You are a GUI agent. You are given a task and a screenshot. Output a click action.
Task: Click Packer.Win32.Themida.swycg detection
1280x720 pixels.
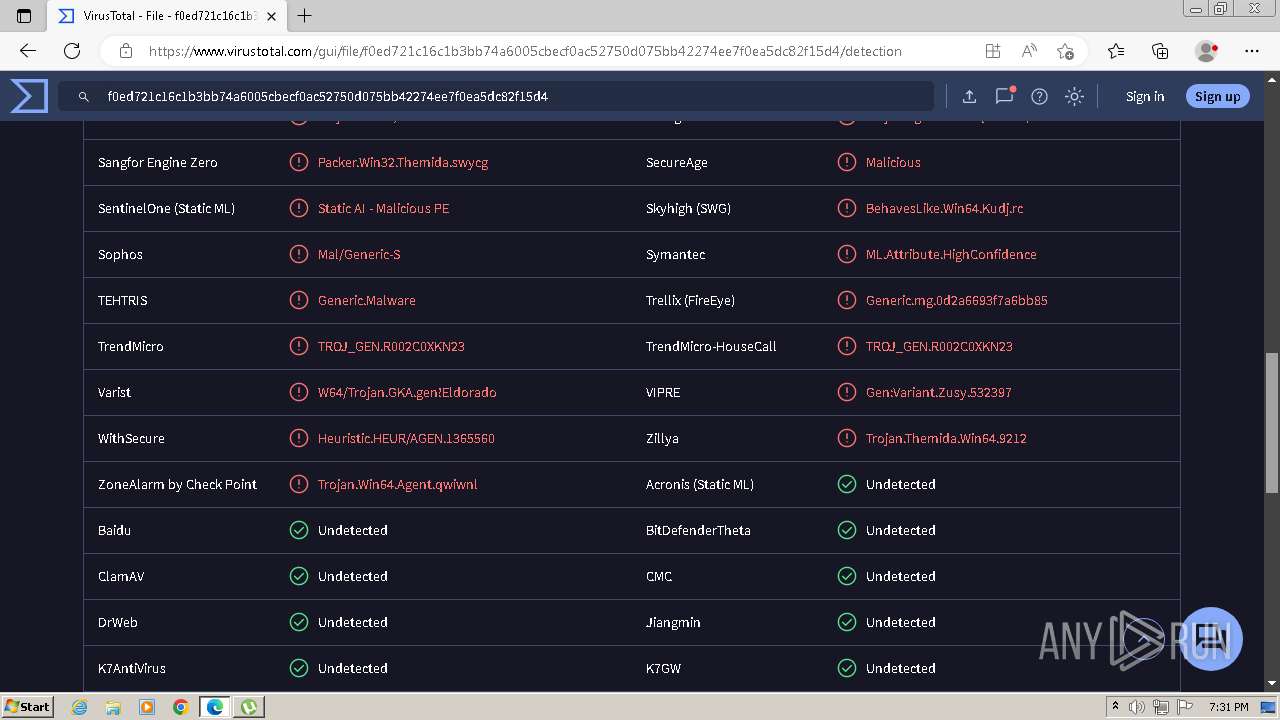pos(403,162)
